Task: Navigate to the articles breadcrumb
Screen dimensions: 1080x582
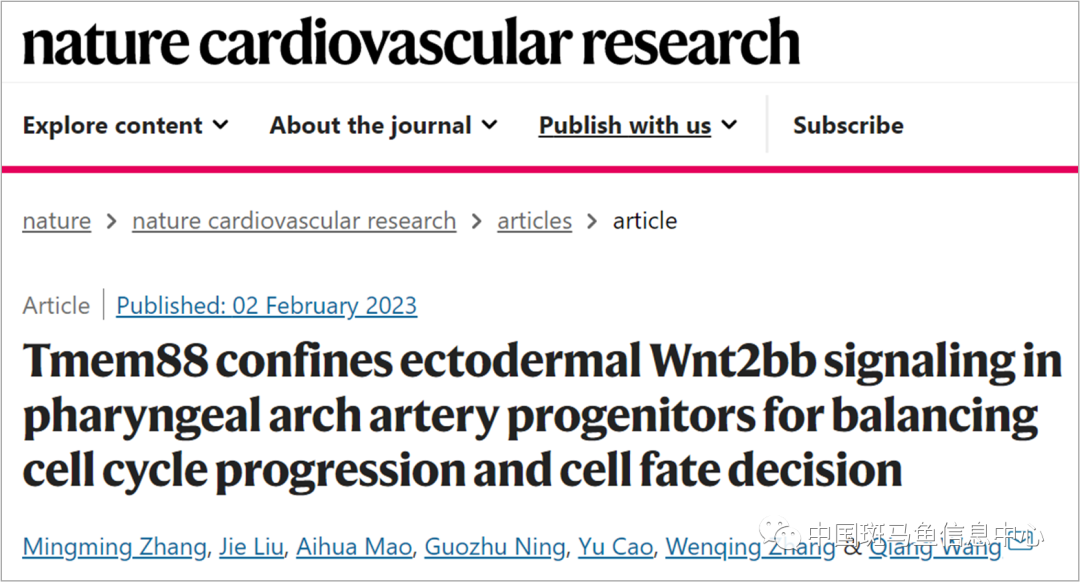Action: pyautogui.click(x=534, y=221)
